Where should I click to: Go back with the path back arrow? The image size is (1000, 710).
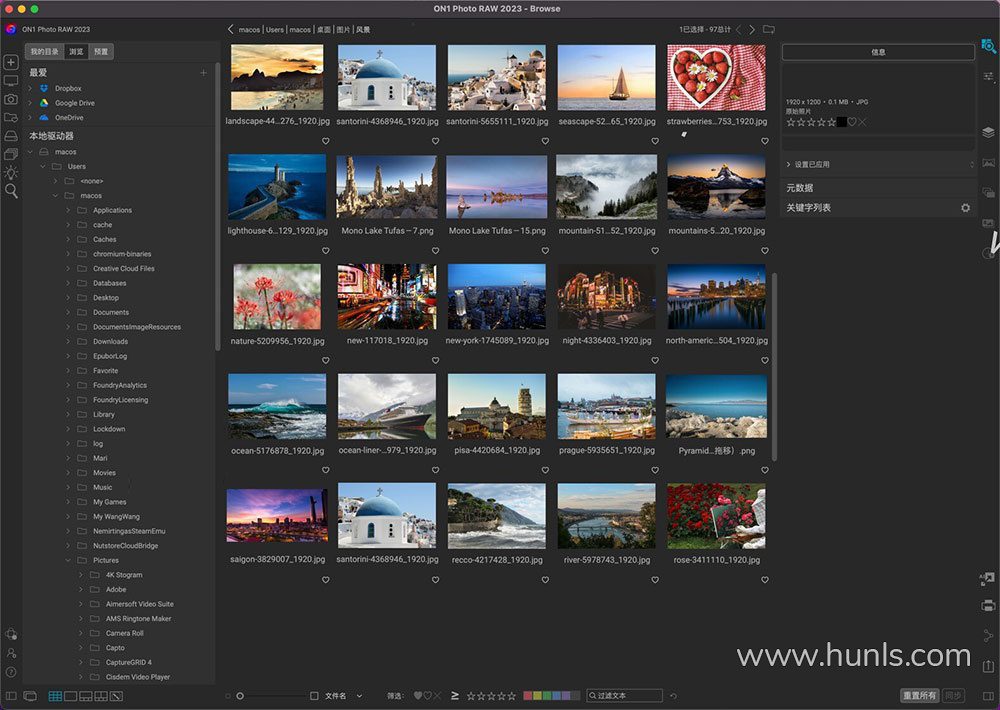click(x=230, y=29)
